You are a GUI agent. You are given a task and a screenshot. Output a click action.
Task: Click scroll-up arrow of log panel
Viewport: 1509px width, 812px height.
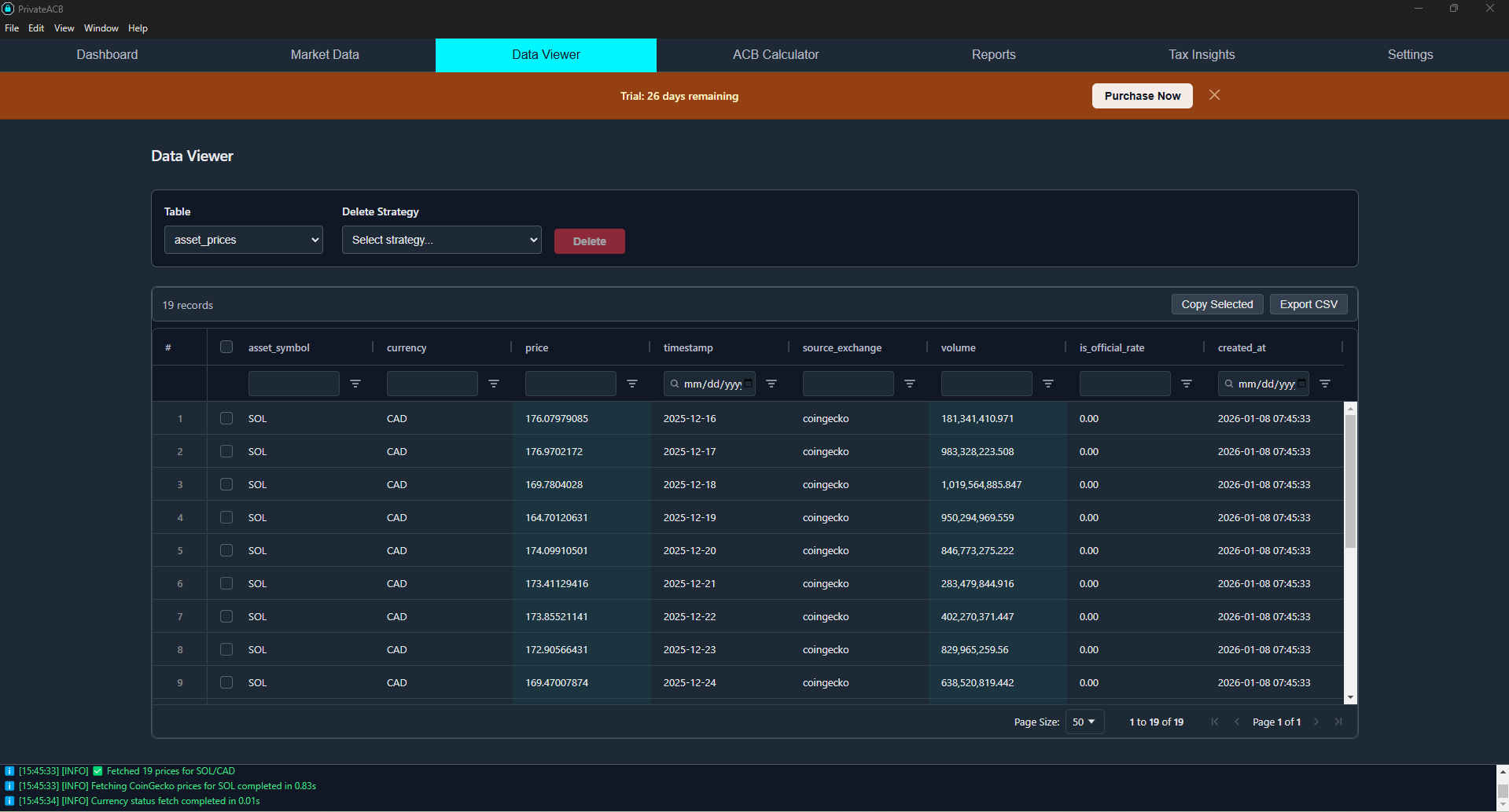click(x=1503, y=771)
